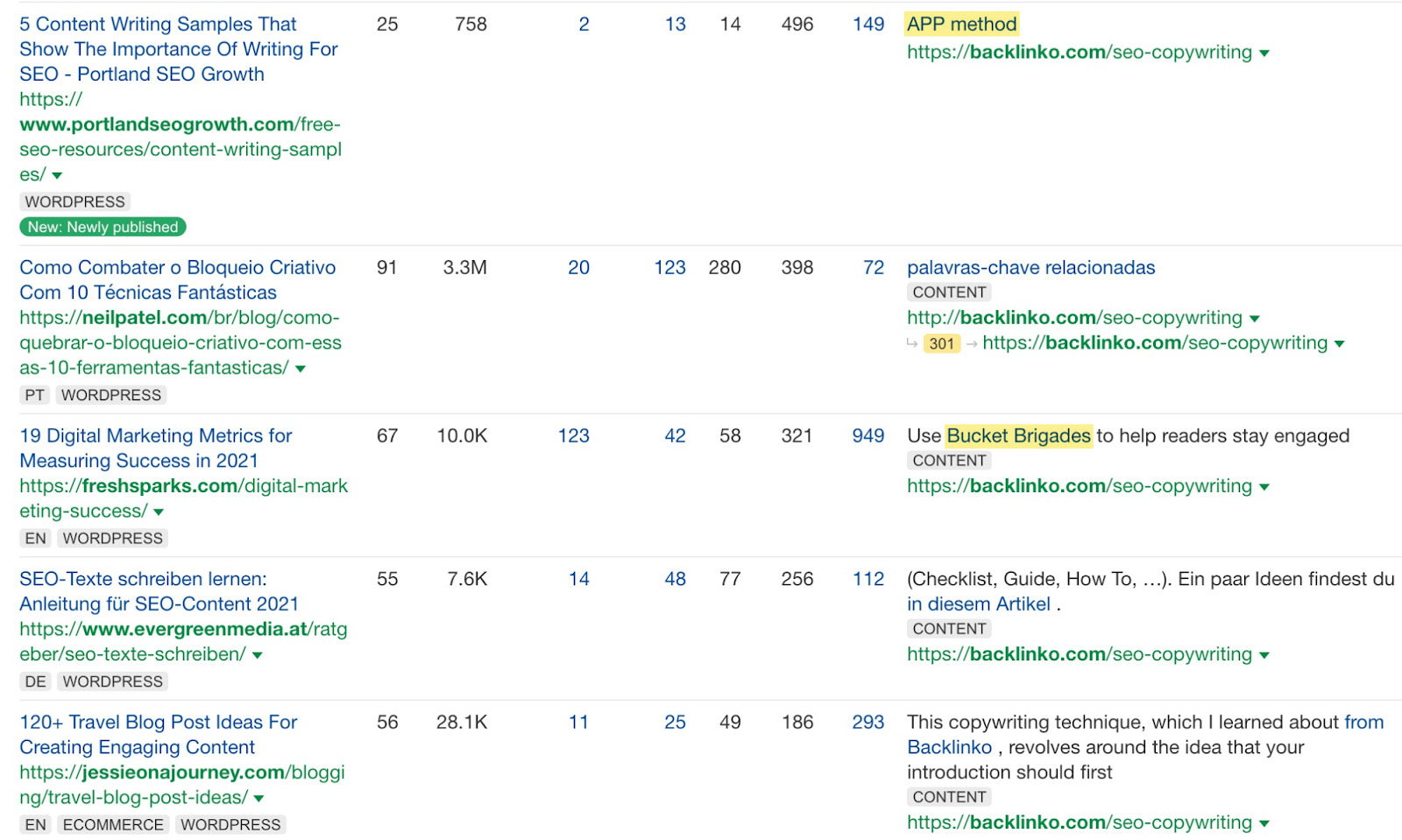Click the ECOMMERCE tag label
The width and height of the screenshot is (1402, 840).
click(113, 824)
